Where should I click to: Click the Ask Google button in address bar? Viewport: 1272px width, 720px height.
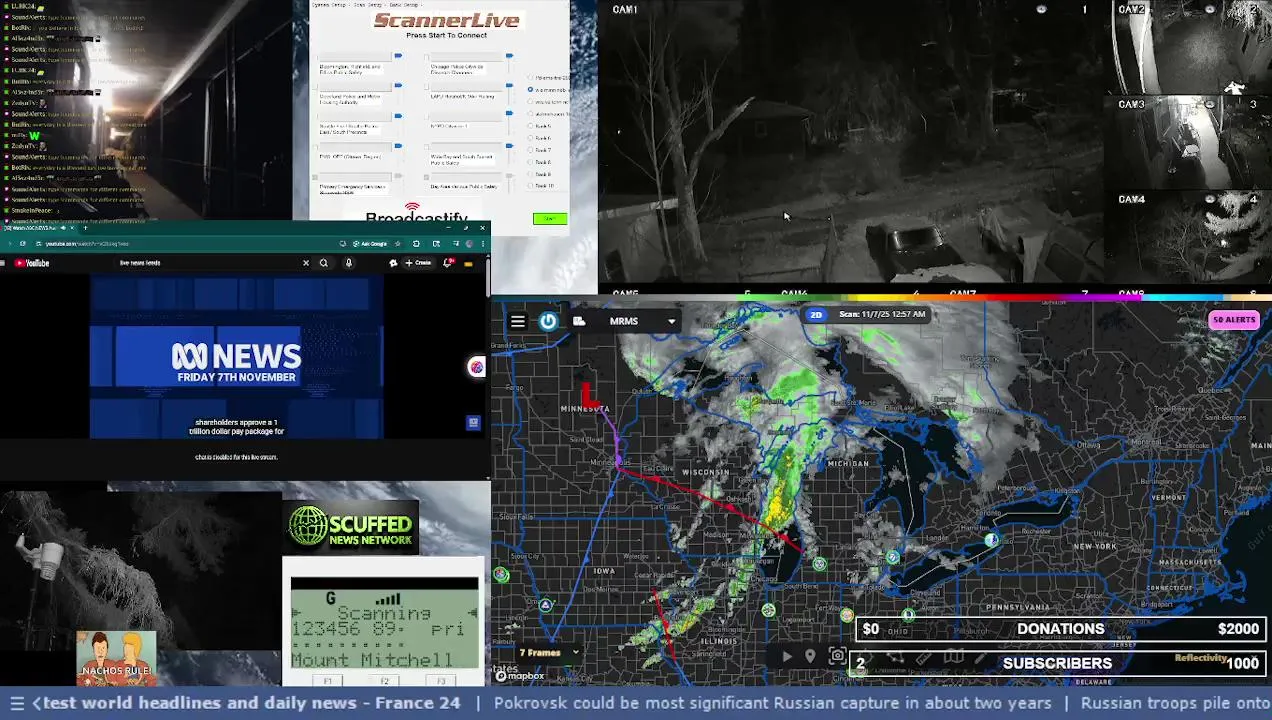click(x=370, y=244)
